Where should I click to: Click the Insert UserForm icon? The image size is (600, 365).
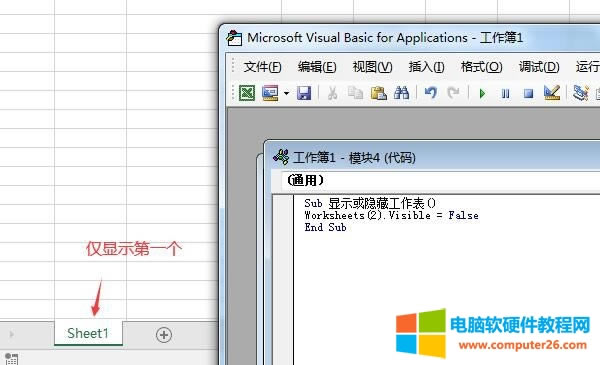tap(270, 93)
